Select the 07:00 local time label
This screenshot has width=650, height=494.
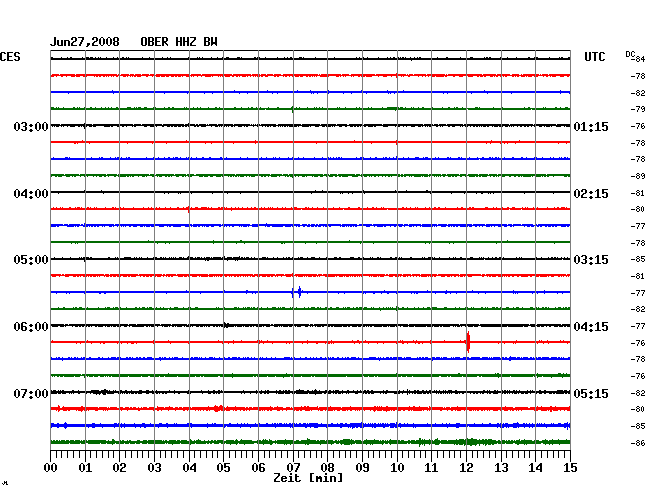pyautogui.click(x=31, y=393)
